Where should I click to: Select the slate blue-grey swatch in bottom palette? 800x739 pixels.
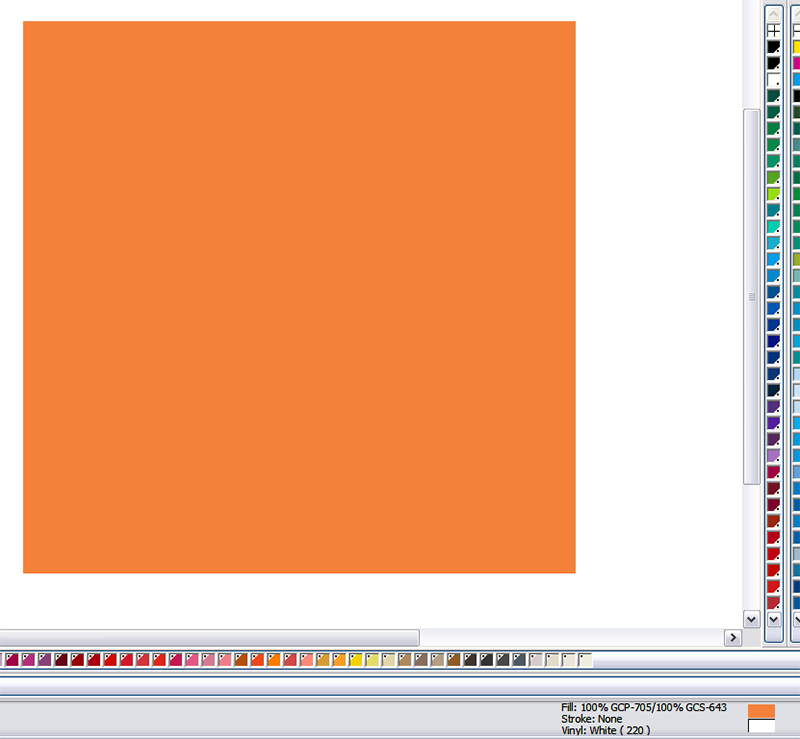tap(519, 660)
